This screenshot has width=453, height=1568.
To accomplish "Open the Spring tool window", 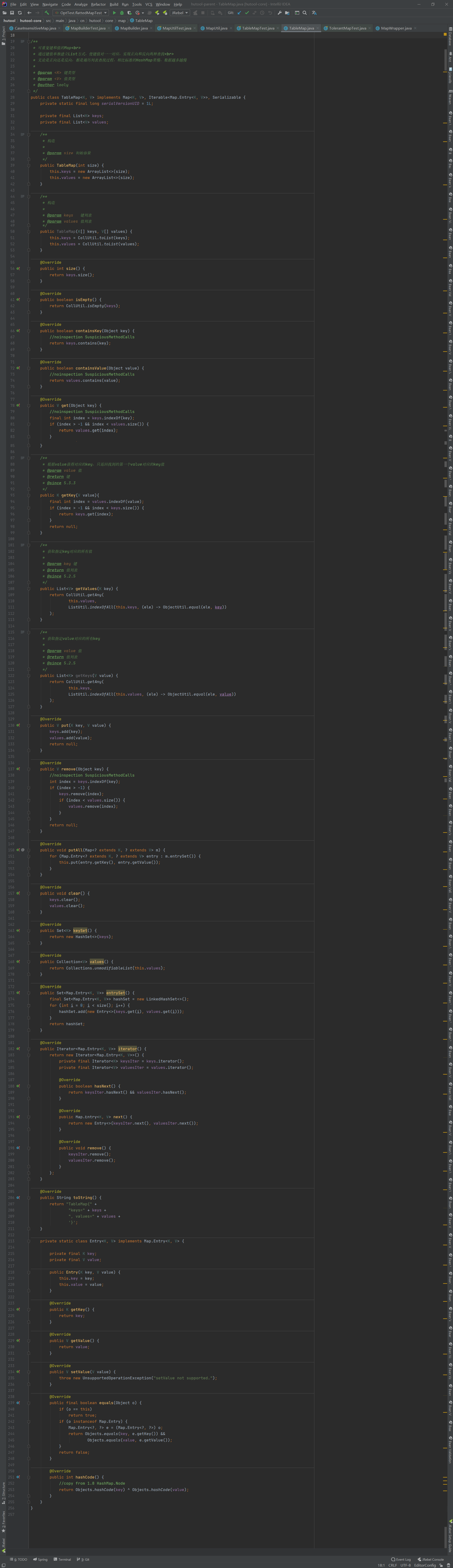I will click(40, 1560).
